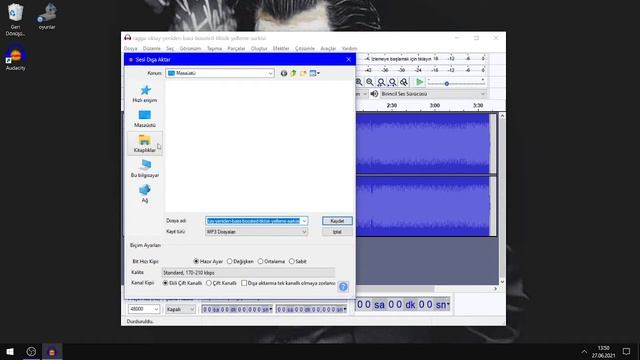
Task: Open Kitaplıklar in the places sidebar
Action: (145, 143)
